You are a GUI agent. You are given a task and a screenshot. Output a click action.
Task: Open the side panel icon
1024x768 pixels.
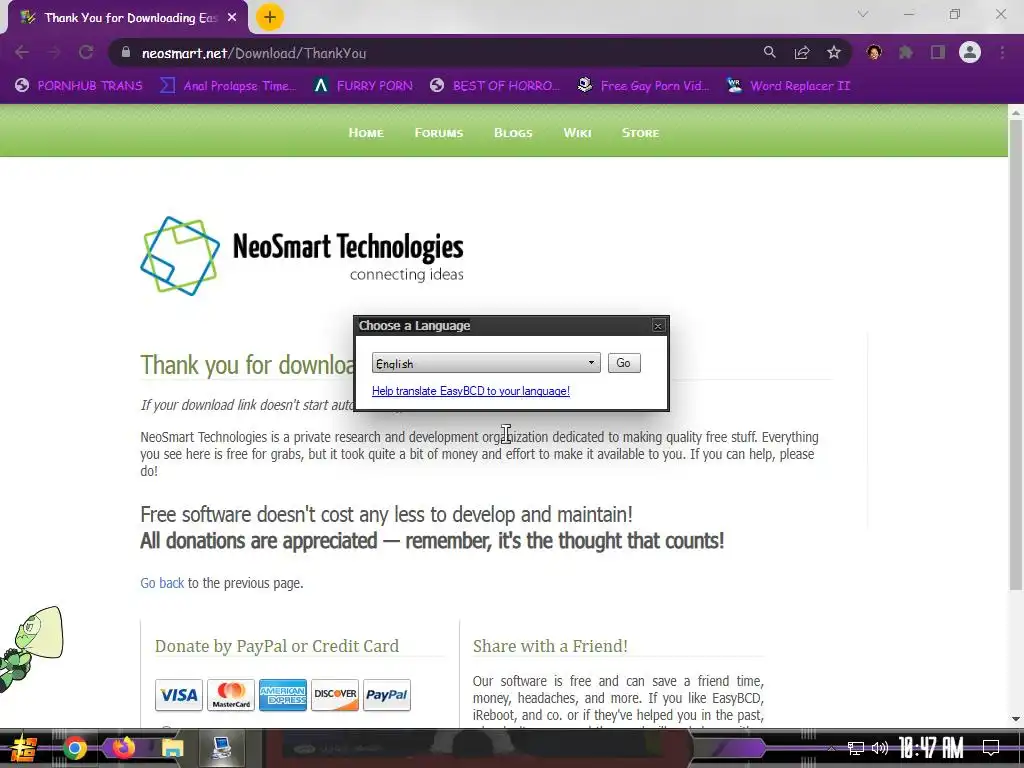click(x=938, y=52)
